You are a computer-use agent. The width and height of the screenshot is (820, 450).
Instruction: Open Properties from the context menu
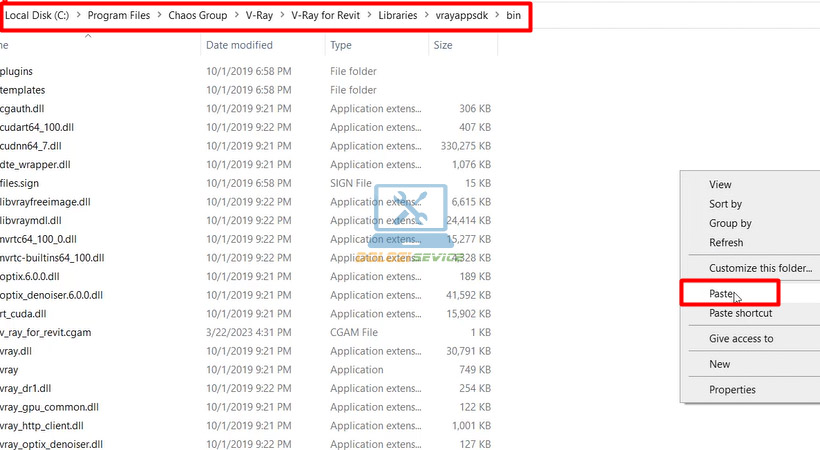point(732,389)
